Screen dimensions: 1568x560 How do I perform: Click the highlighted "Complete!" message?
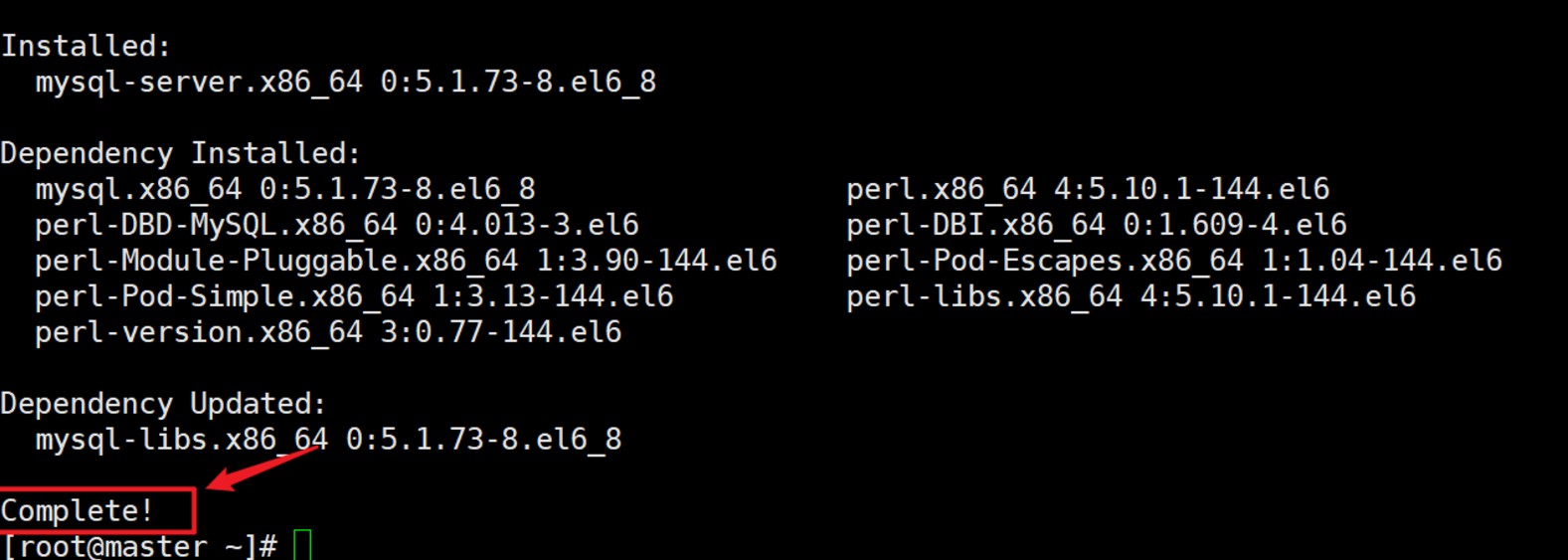[78, 511]
